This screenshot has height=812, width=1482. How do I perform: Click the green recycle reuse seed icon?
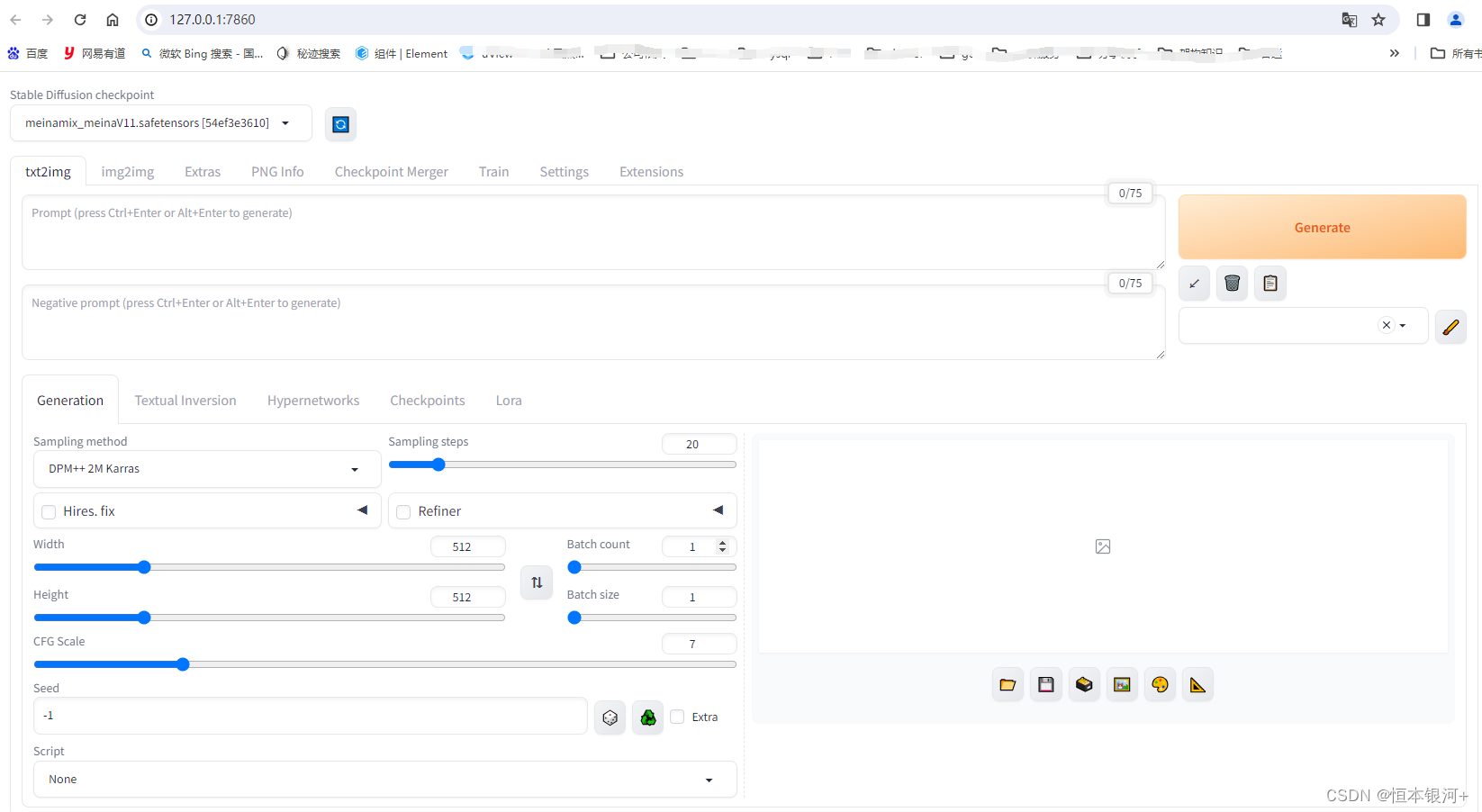pos(647,717)
